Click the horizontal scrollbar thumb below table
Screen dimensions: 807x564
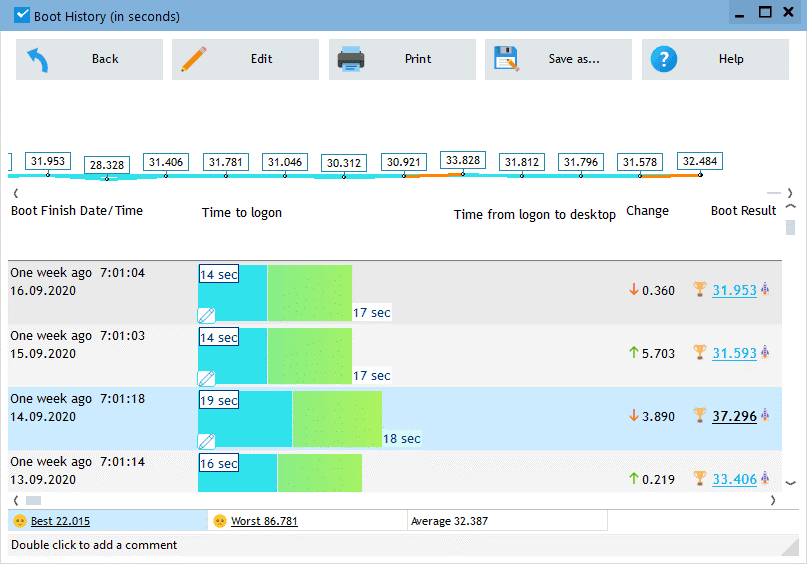(x=33, y=500)
